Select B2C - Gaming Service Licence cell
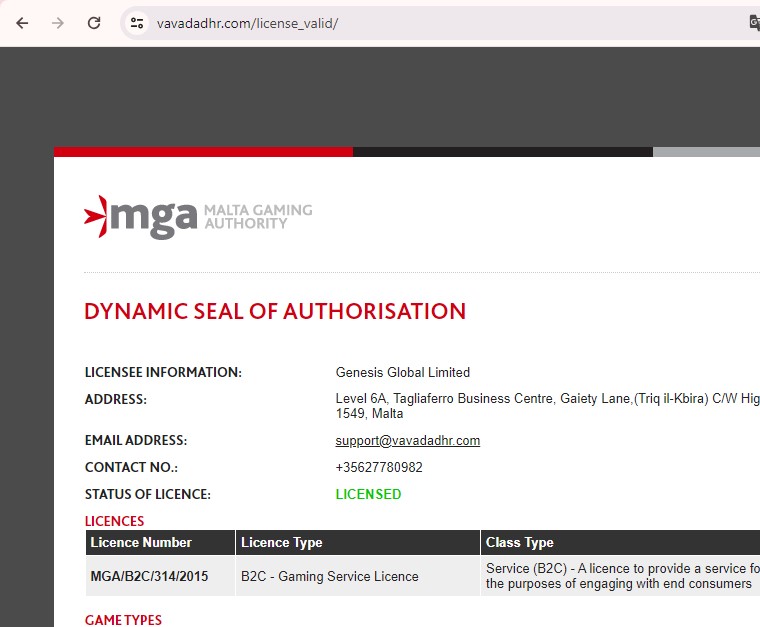This screenshot has height=627, width=760. click(x=358, y=576)
